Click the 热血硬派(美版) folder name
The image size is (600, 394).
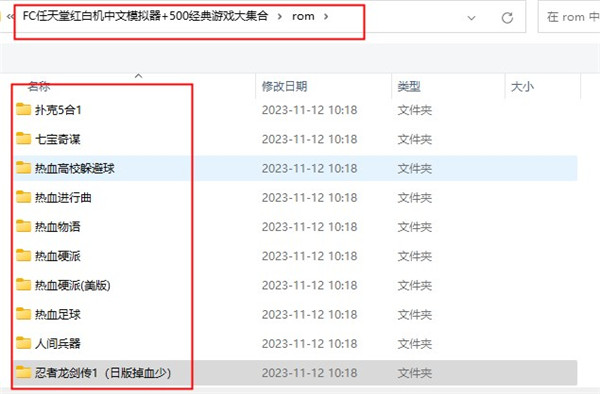pyautogui.click(x=73, y=285)
